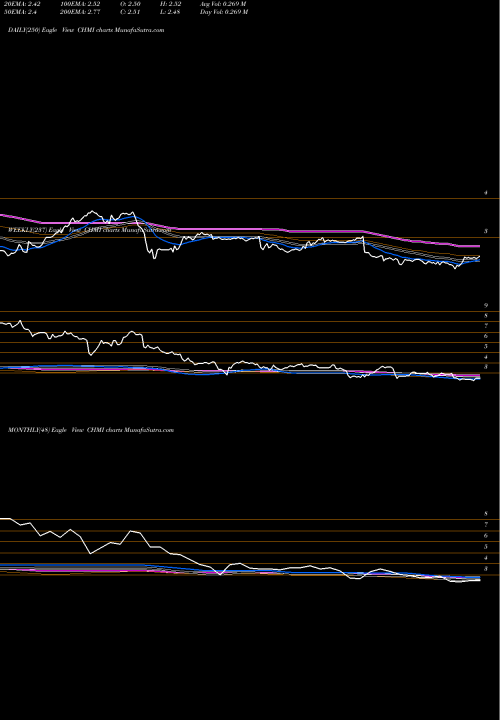500x720 pixels.
Task: Select the low price L: 2.48
Action: pos(170,12)
